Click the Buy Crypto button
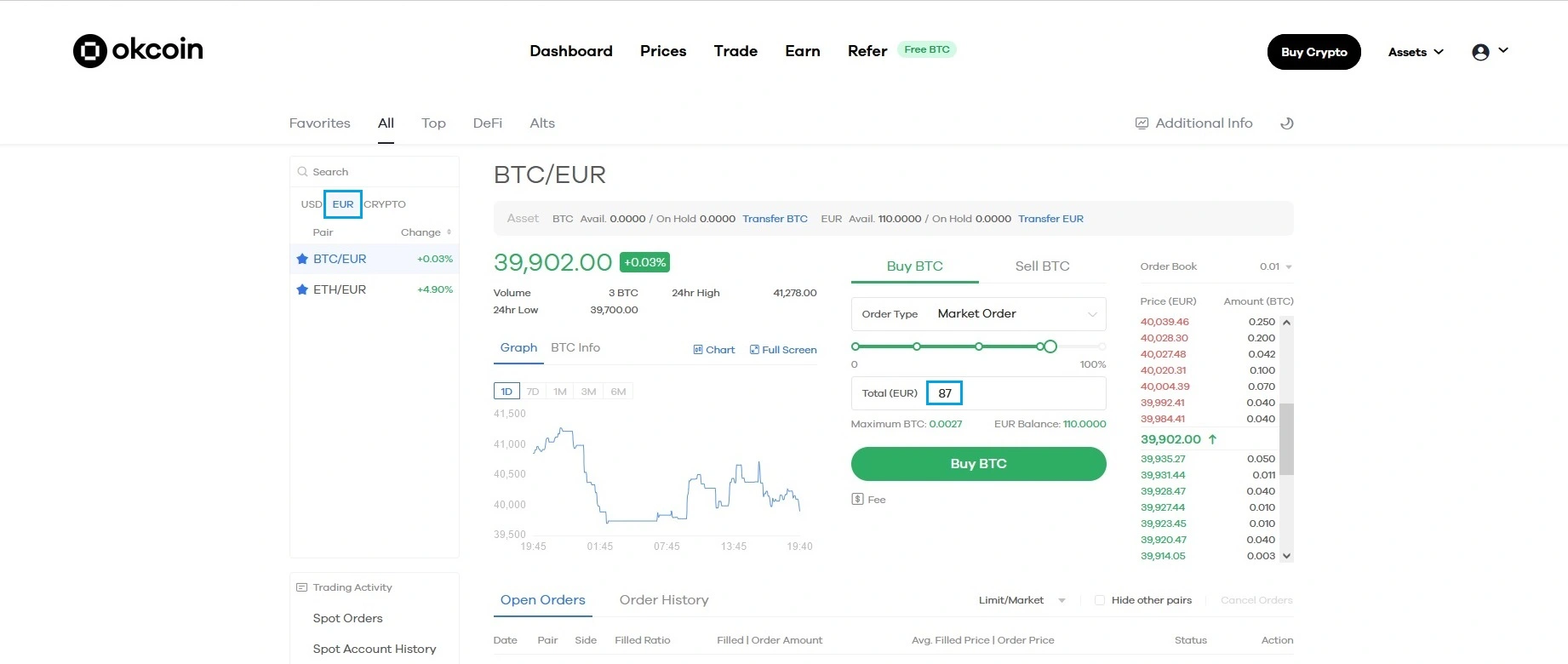This screenshot has width=1568, height=664. [1313, 52]
